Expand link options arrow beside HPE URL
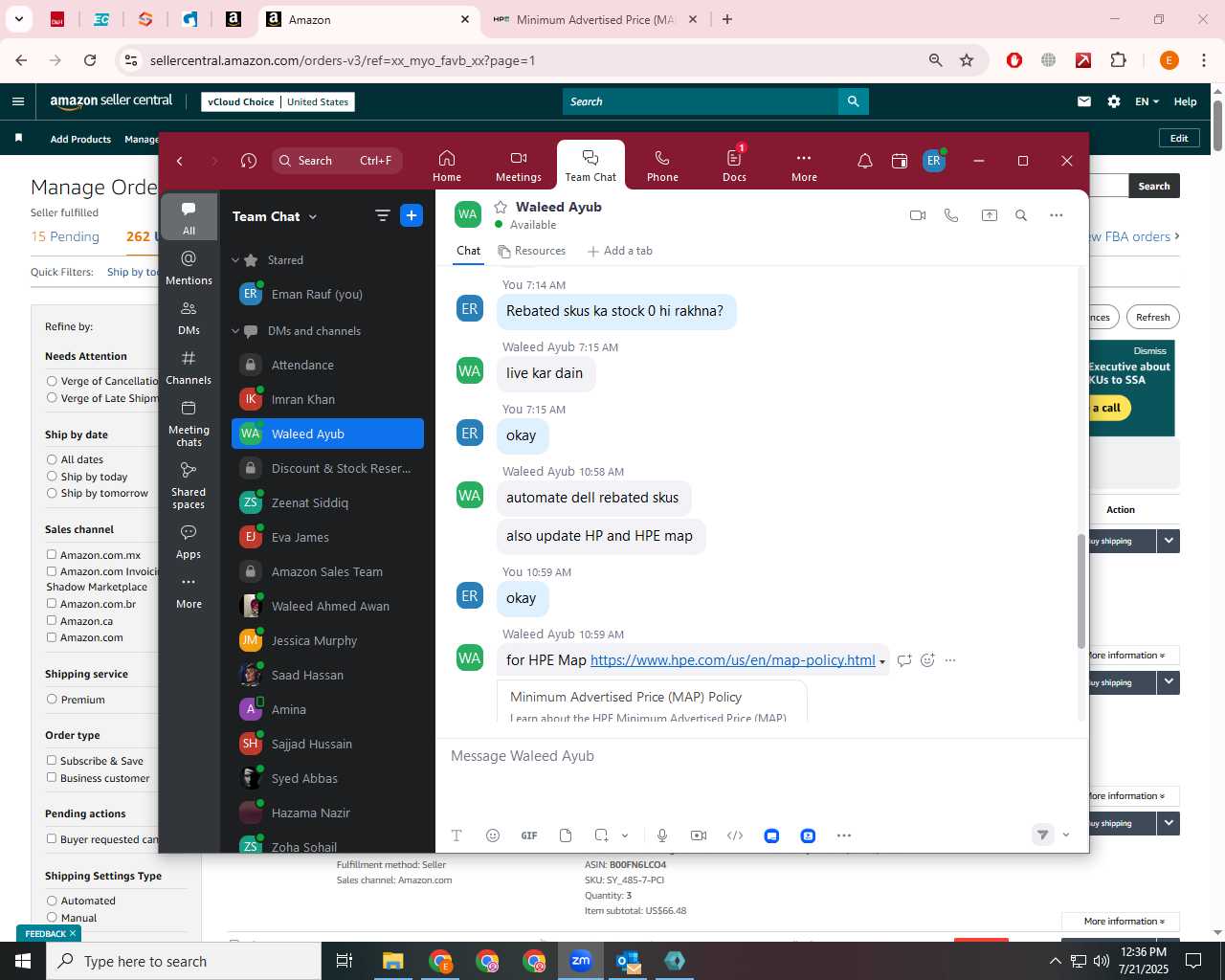 (882, 661)
